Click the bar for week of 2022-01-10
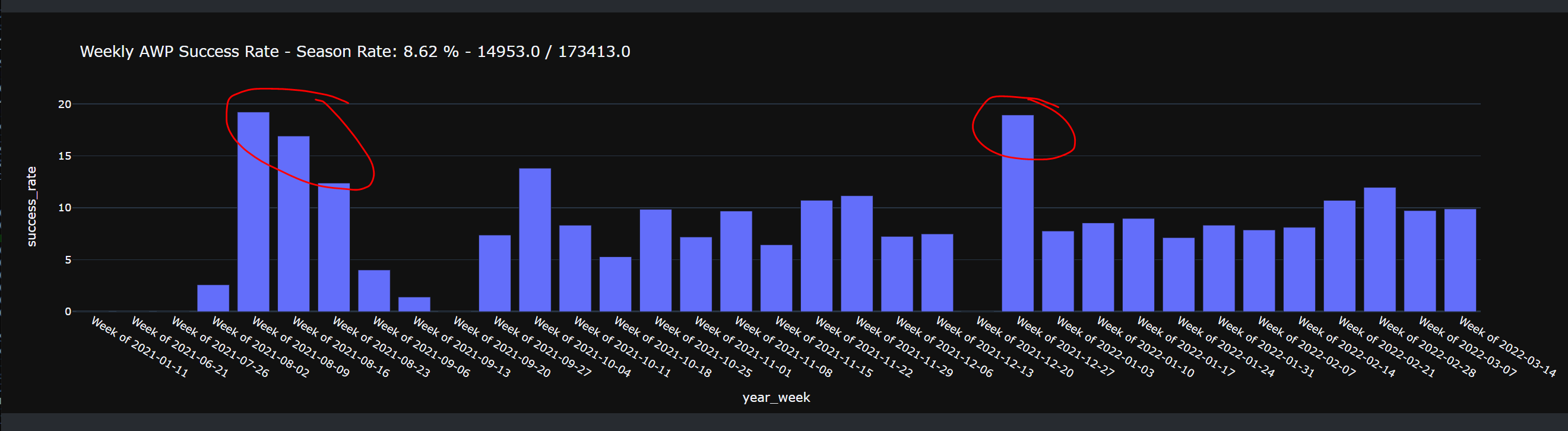The height and width of the screenshot is (431, 1568). click(1097, 267)
